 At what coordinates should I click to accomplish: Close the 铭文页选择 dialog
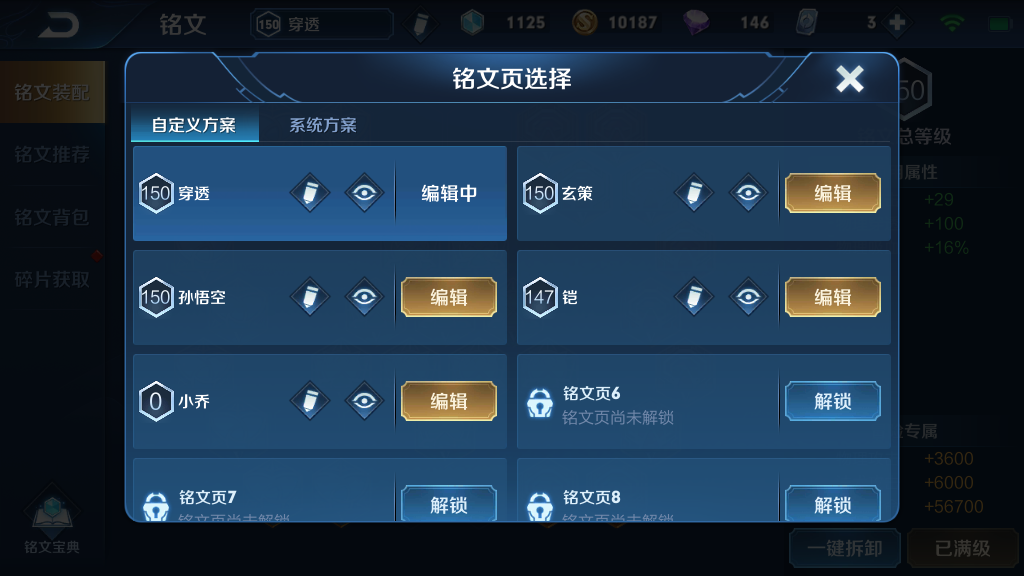click(x=850, y=79)
